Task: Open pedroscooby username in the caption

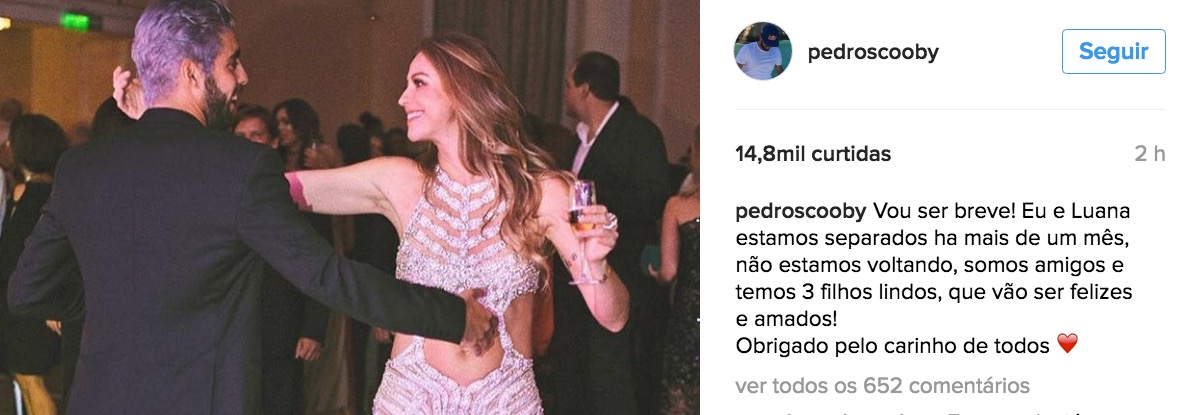Action: [x=801, y=211]
